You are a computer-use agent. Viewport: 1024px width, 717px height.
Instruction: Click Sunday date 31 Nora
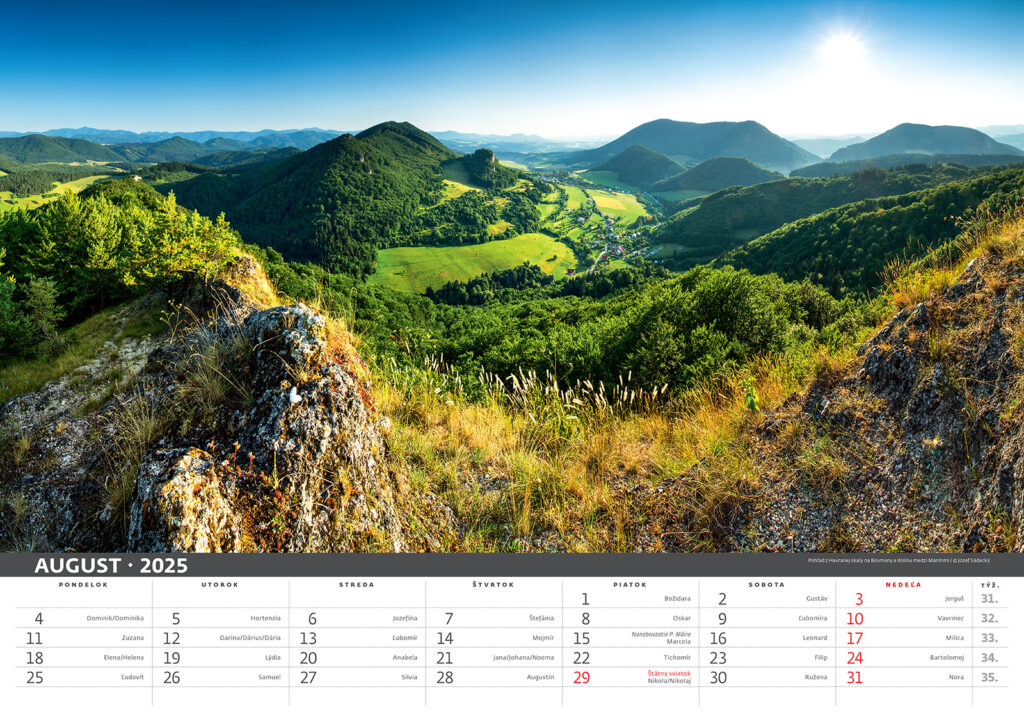coord(903,677)
